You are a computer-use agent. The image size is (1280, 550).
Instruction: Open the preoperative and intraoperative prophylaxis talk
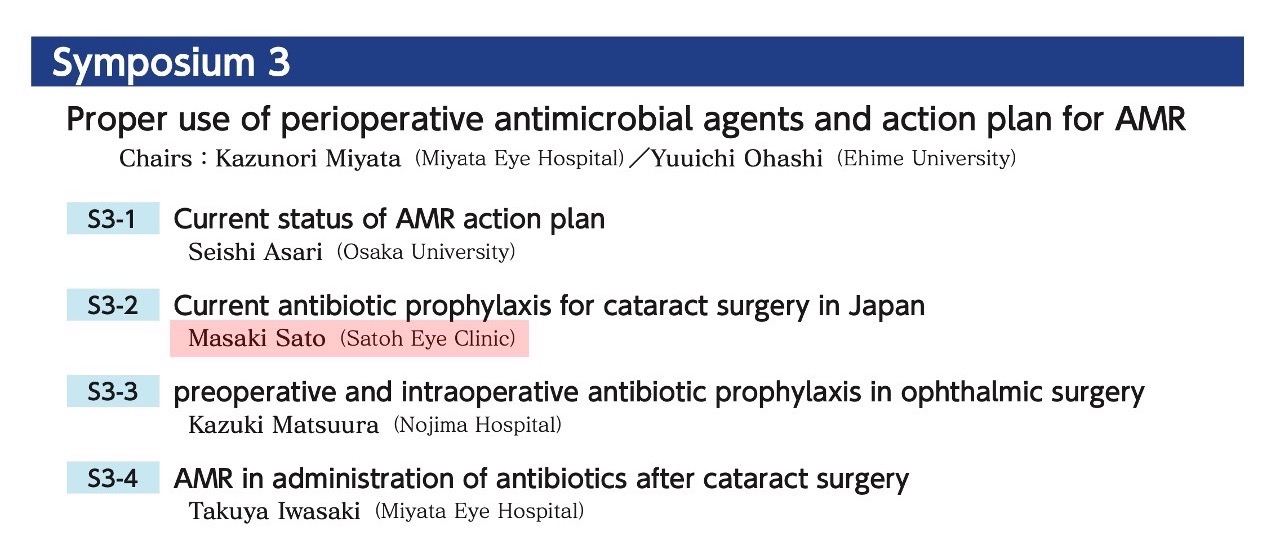(x=659, y=392)
